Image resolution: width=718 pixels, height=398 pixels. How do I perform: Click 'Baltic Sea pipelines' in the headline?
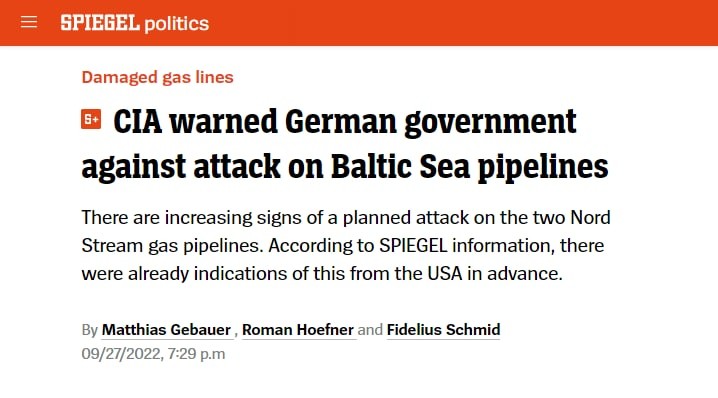click(469, 167)
